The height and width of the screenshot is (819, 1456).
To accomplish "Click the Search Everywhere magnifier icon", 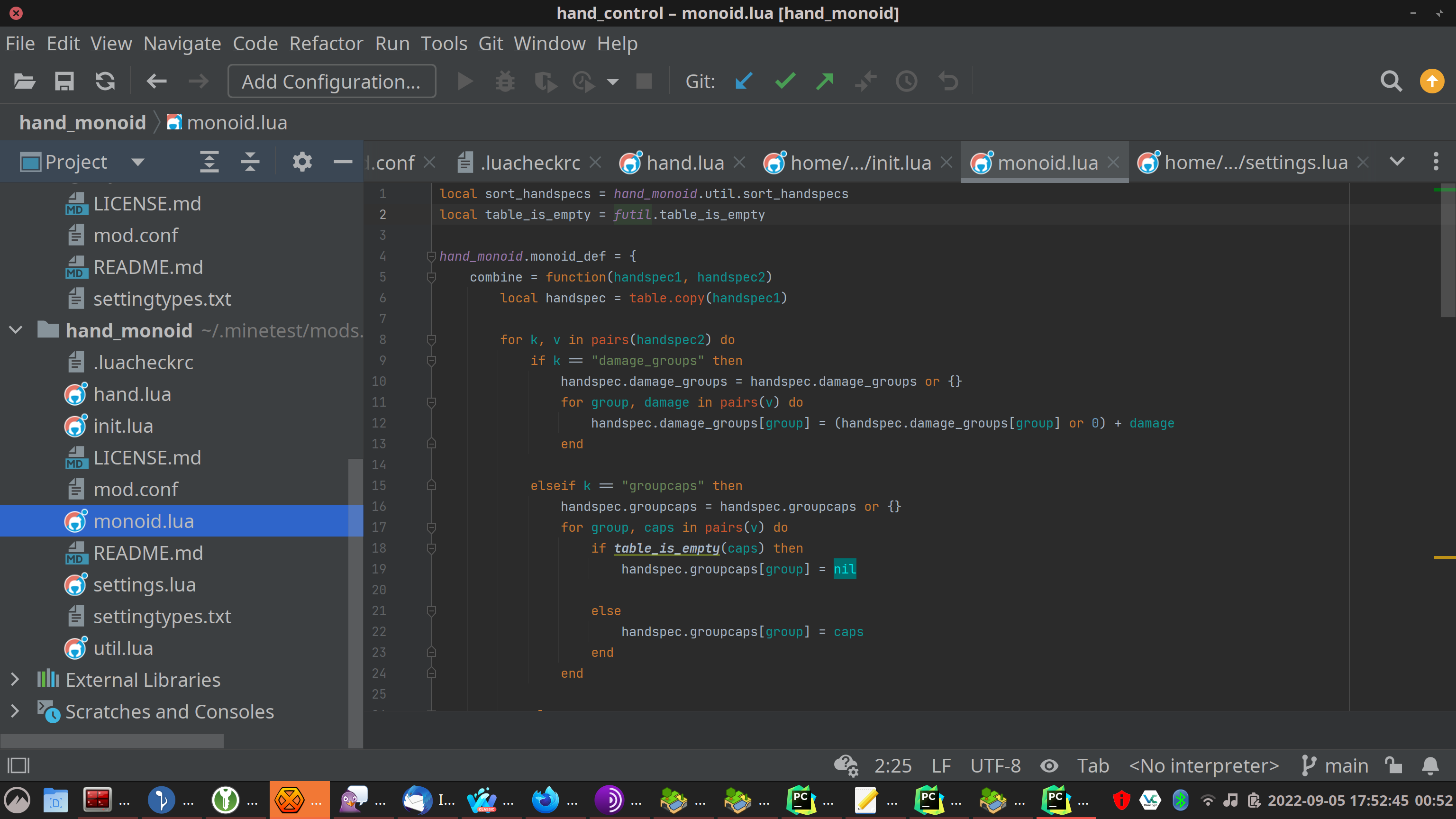I will (1391, 82).
